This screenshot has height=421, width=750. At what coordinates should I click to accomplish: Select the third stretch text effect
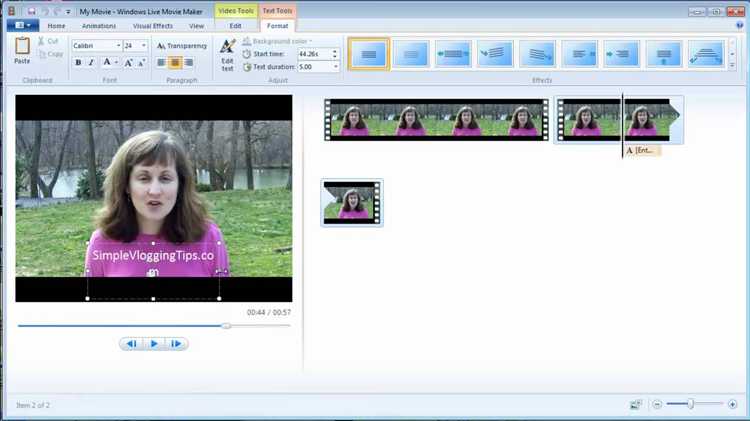coord(453,54)
